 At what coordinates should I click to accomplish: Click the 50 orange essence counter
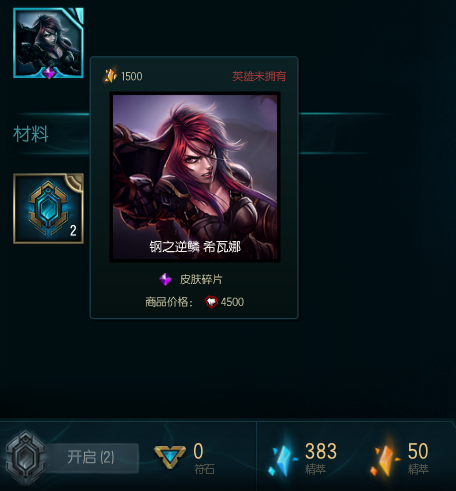(x=418, y=451)
